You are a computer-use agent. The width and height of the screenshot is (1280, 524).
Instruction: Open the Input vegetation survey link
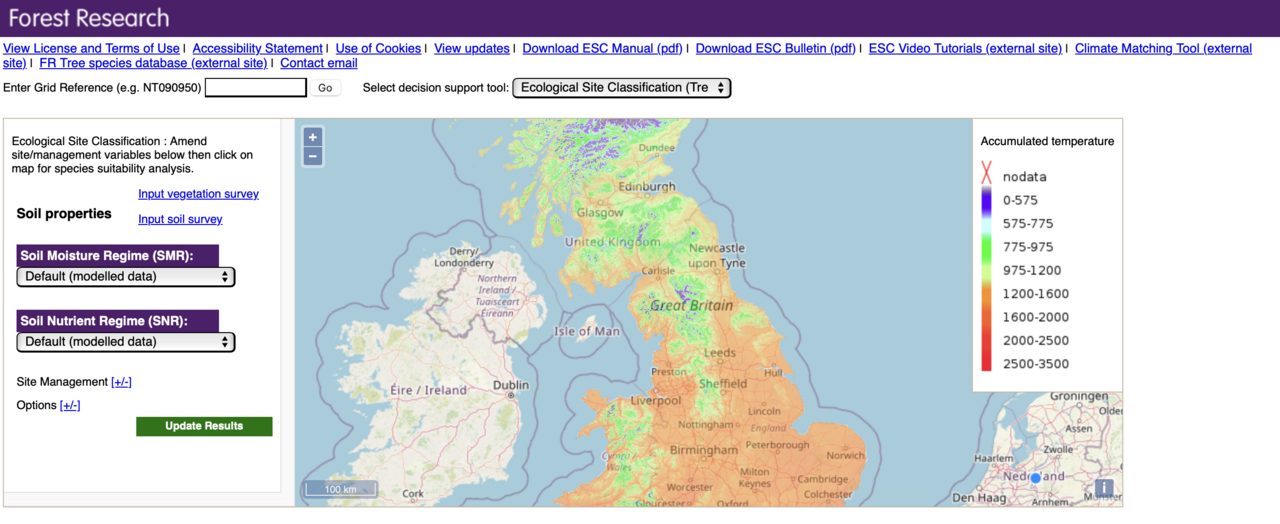coord(198,194)
